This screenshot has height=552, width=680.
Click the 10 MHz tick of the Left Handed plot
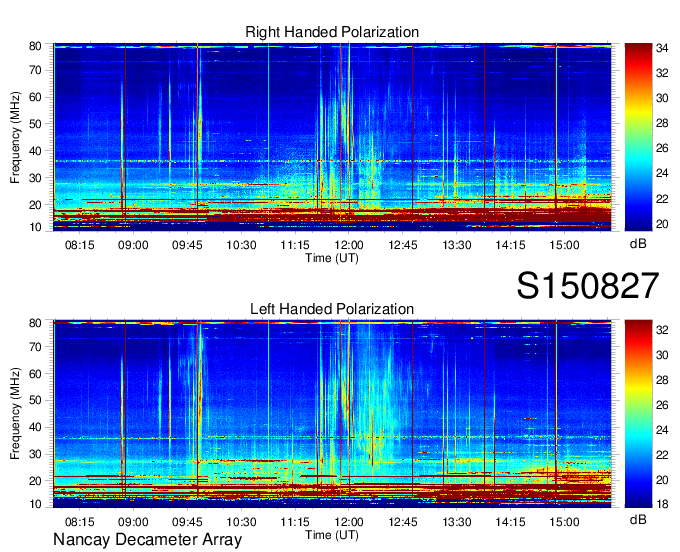(35, 504)
